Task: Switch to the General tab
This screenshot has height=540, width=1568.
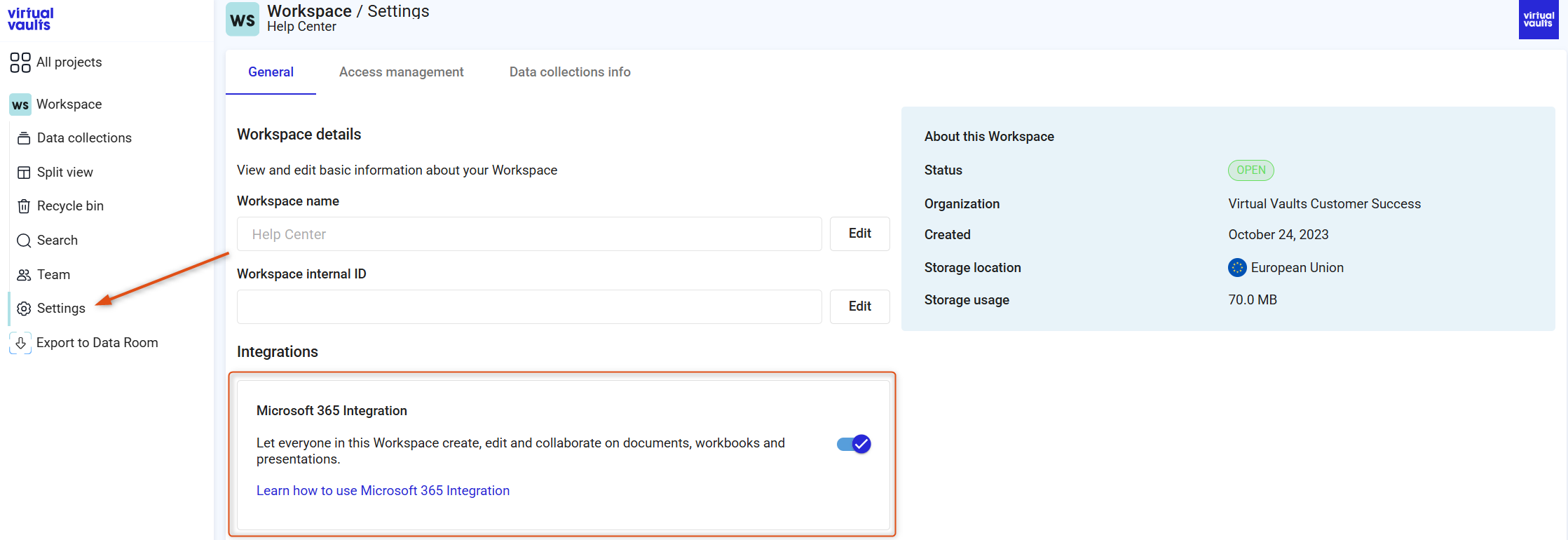Action: tap(271, 72)
